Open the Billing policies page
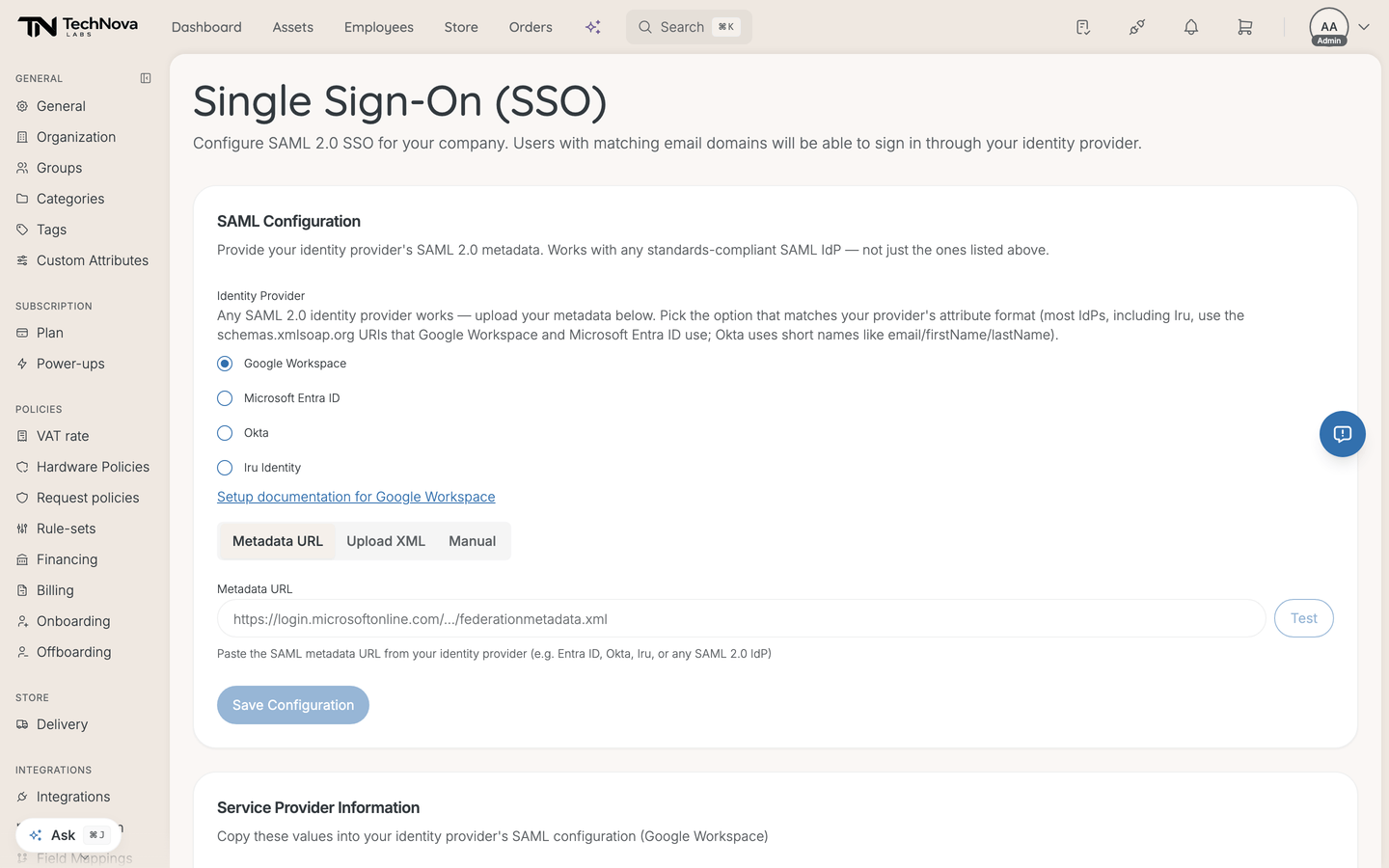Viewport: 1389px width, 868px height. pyautogui.click(x=55, y=590)
